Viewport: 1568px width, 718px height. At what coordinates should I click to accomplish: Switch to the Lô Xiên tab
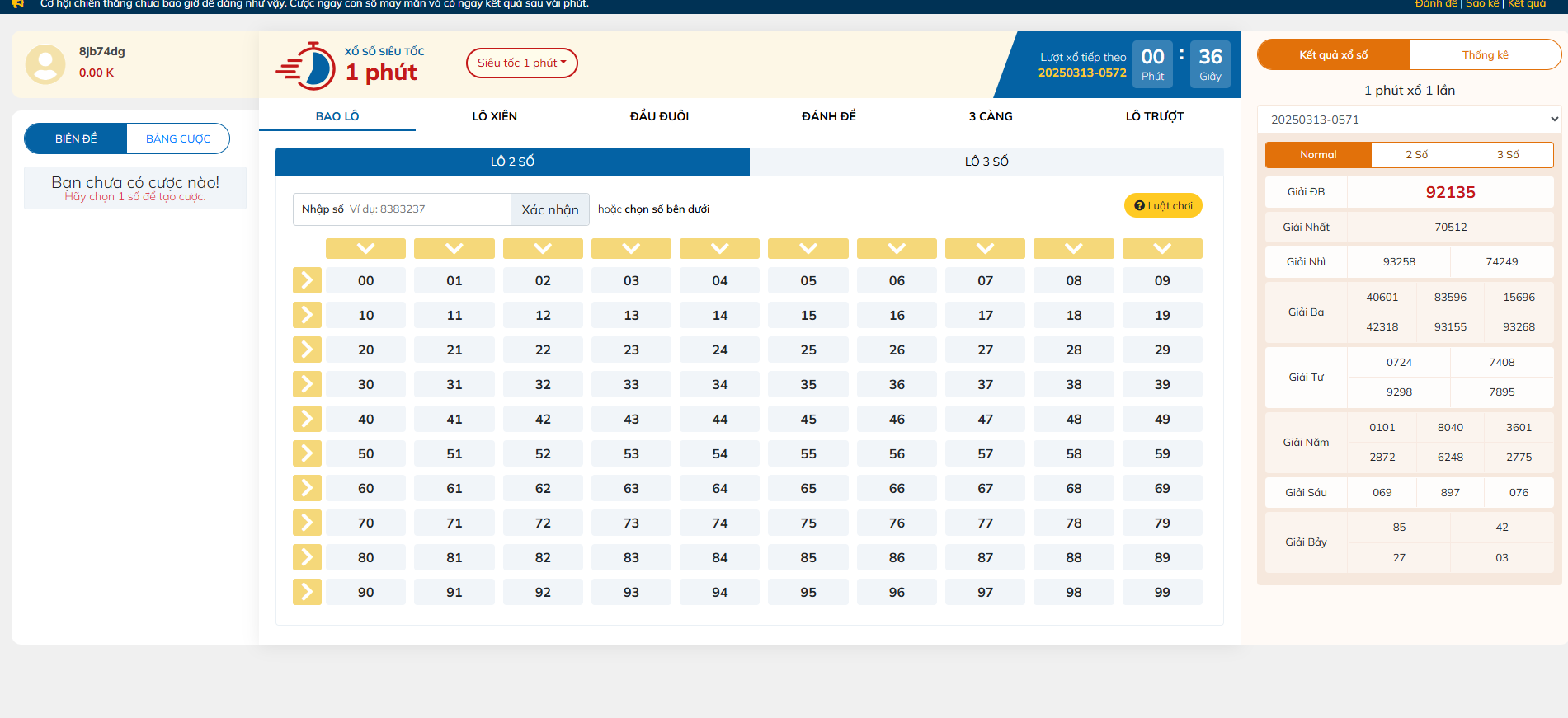click(494, 116)
